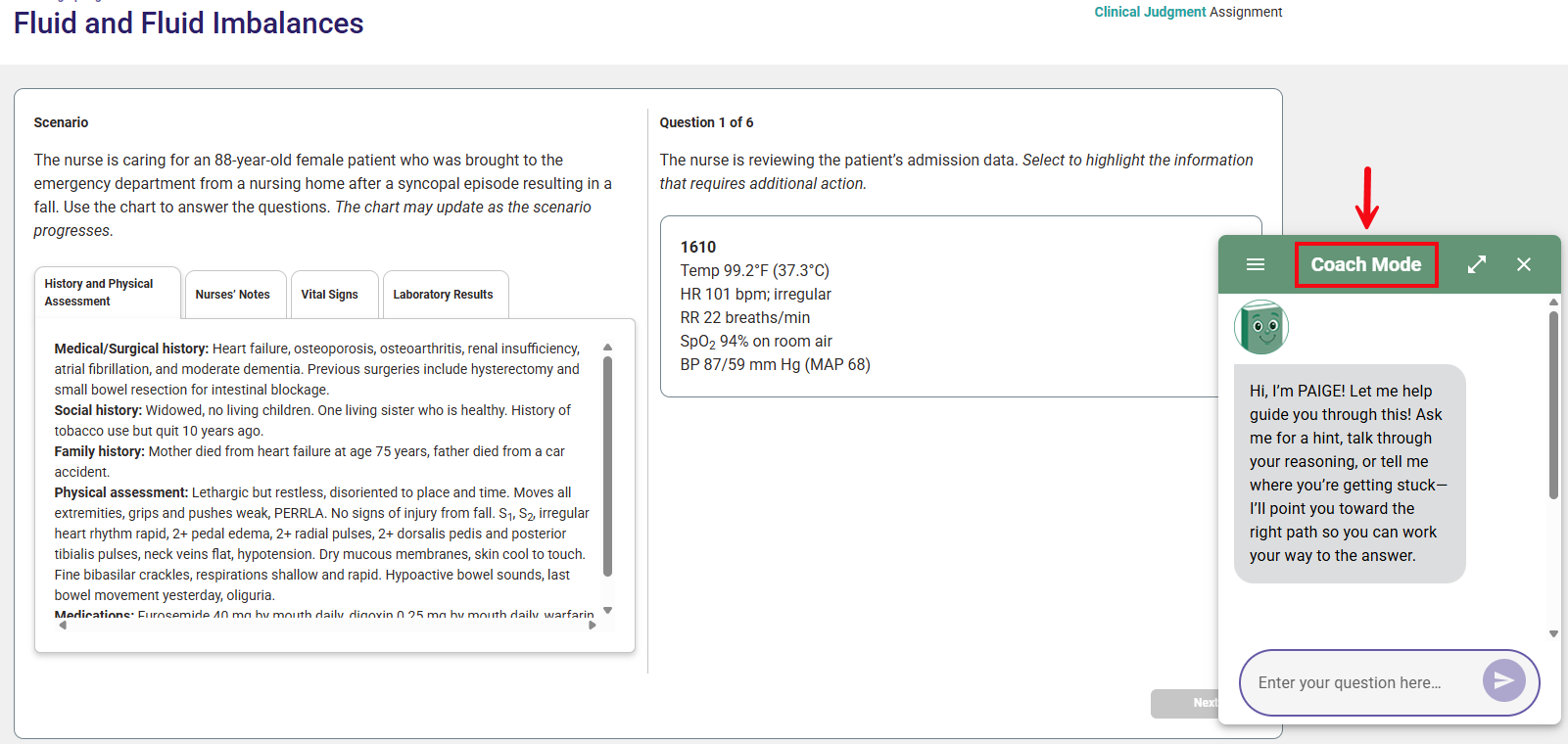Image resolution: width=1568 pixels, height=744 pixels.
Task: Click the chart's scroll-right arrow
Action: click(x=592, y=626)
